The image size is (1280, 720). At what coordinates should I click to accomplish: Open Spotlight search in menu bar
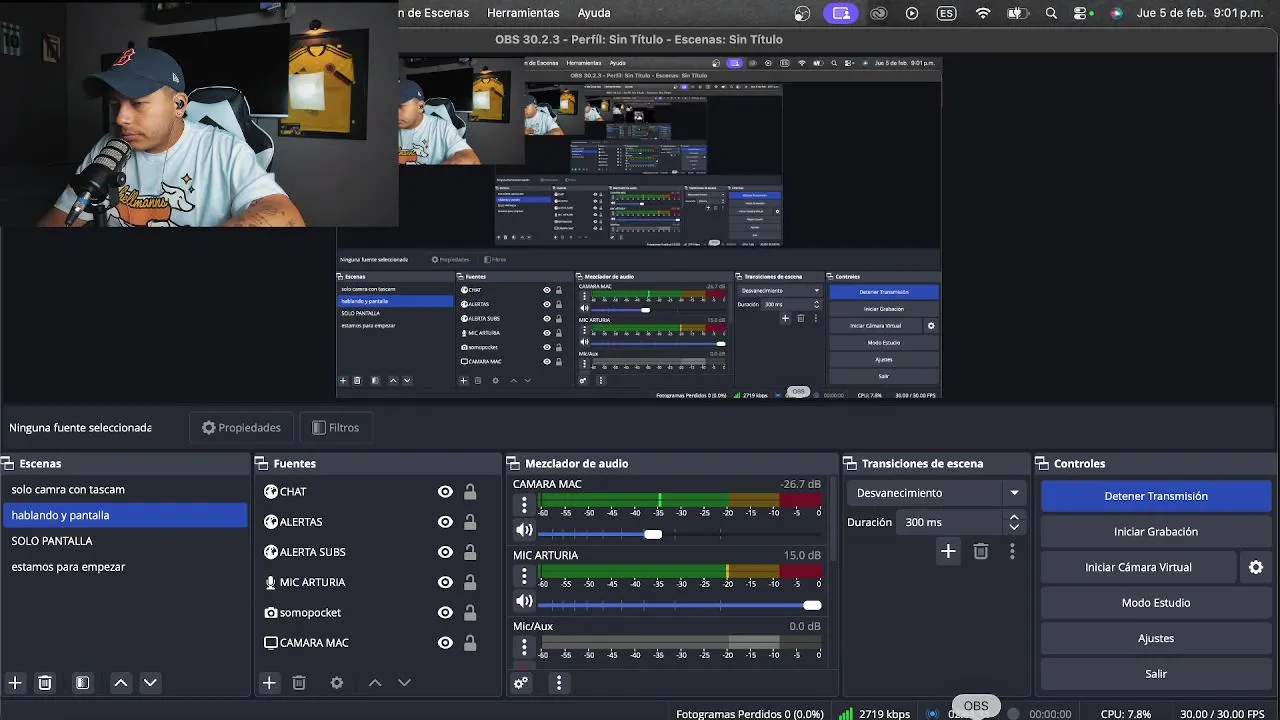(x=1051, y=13)
